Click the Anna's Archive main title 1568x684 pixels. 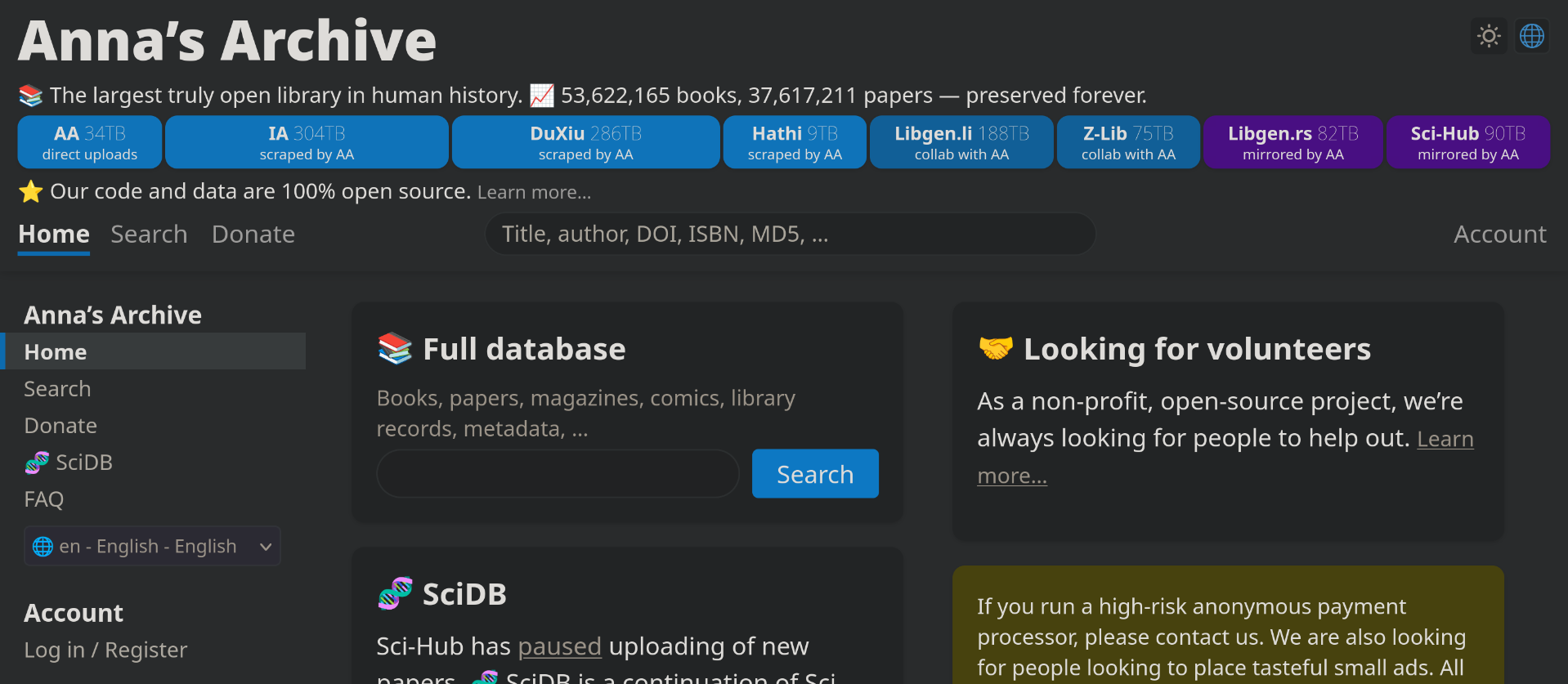[227, 40]
